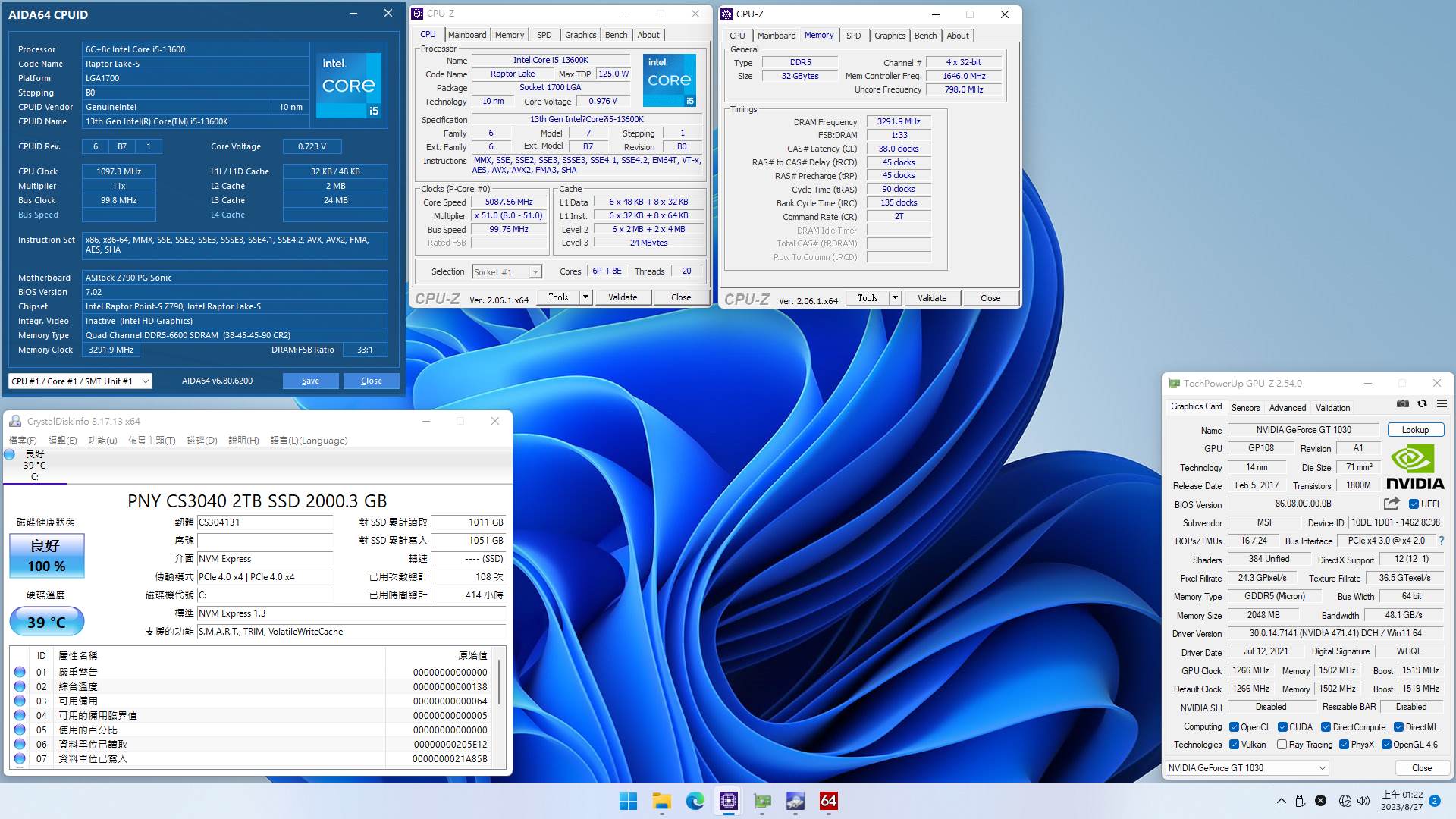
Task: Click the USB safely remove tray icon
Action: [x=1300, y=801]
